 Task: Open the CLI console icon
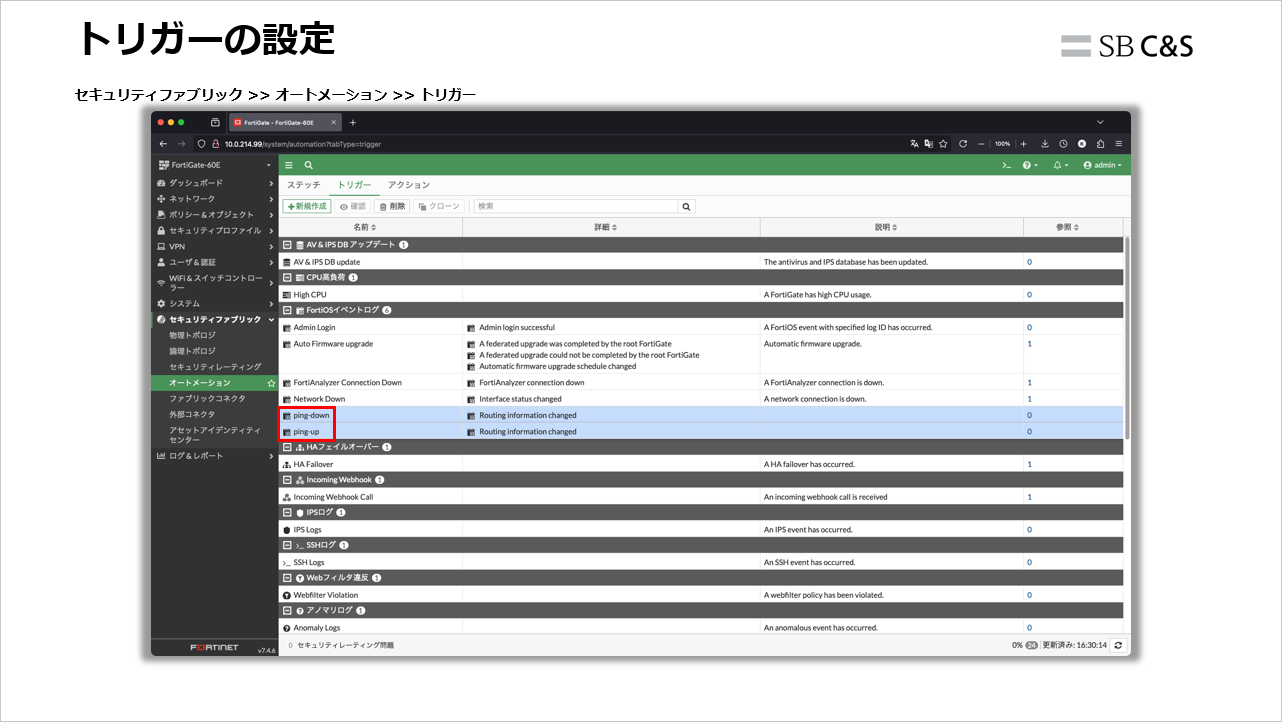(1007, 165)
